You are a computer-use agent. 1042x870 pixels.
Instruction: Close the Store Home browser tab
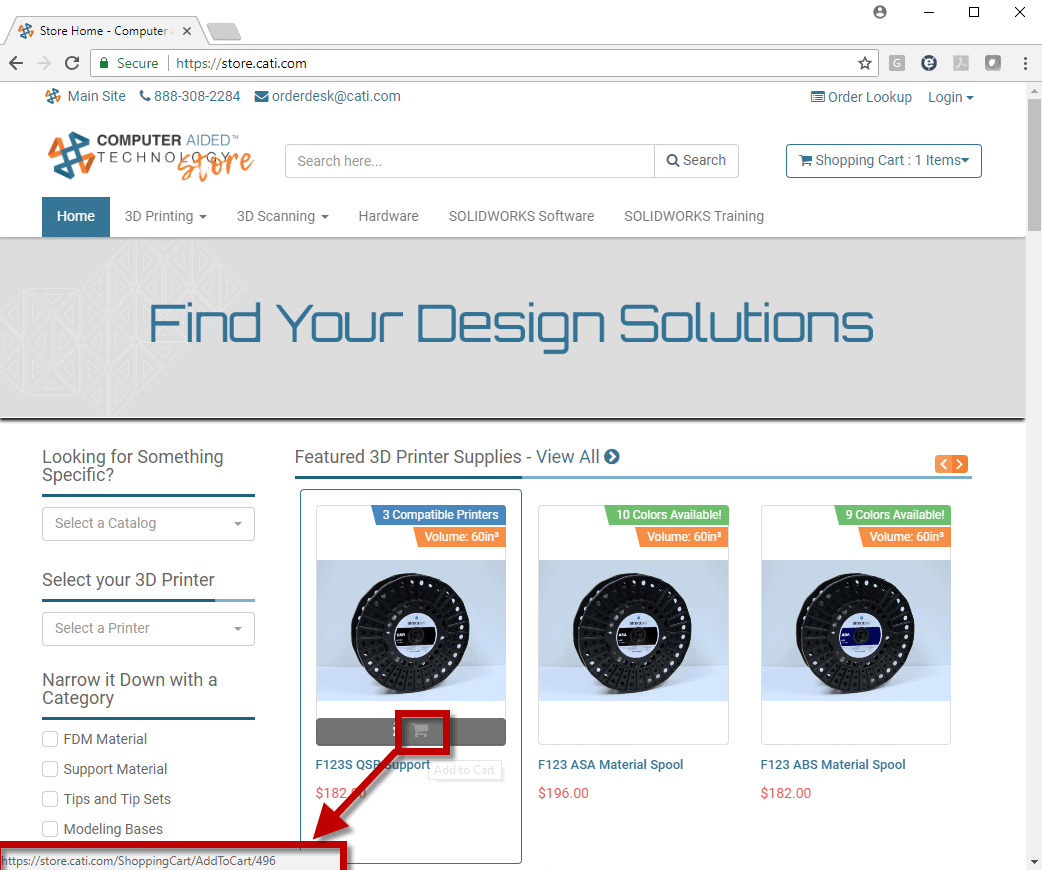(187, 31)
